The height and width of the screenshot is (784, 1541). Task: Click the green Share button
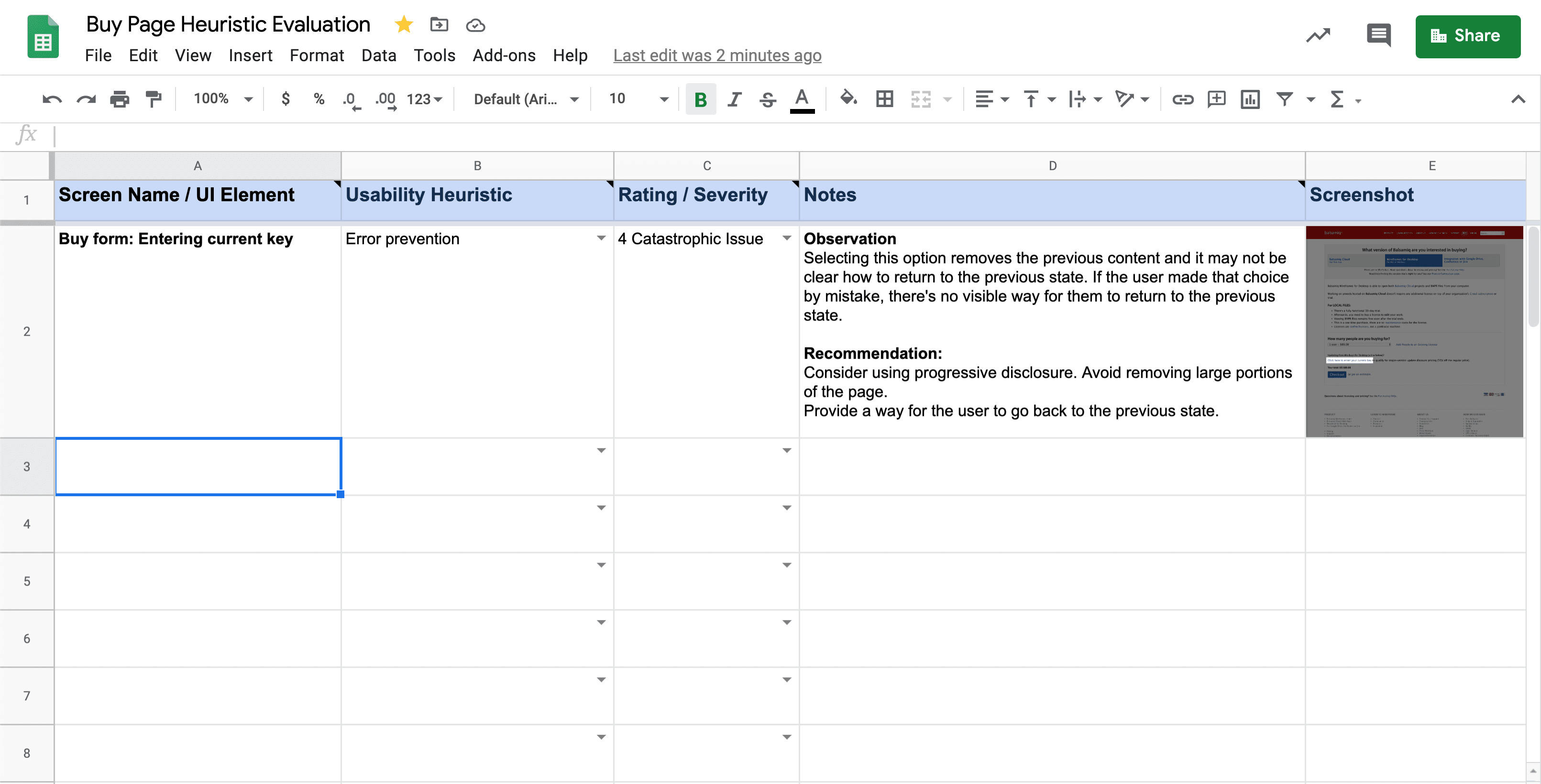(1467, 36)
